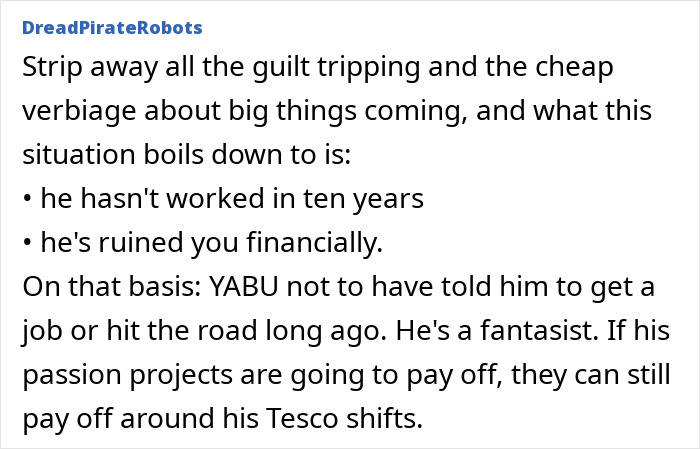Screen dimensions: 700x449
Task: Click the line "he's ruined you financially."
Action: tap(212, 242)
